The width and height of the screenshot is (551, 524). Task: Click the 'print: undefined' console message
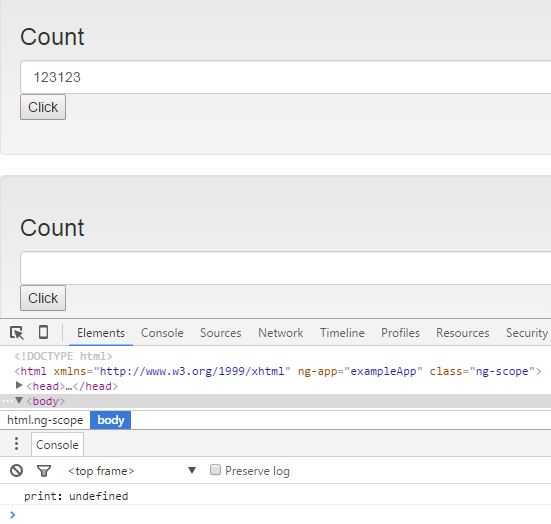[x=76, y=496]
